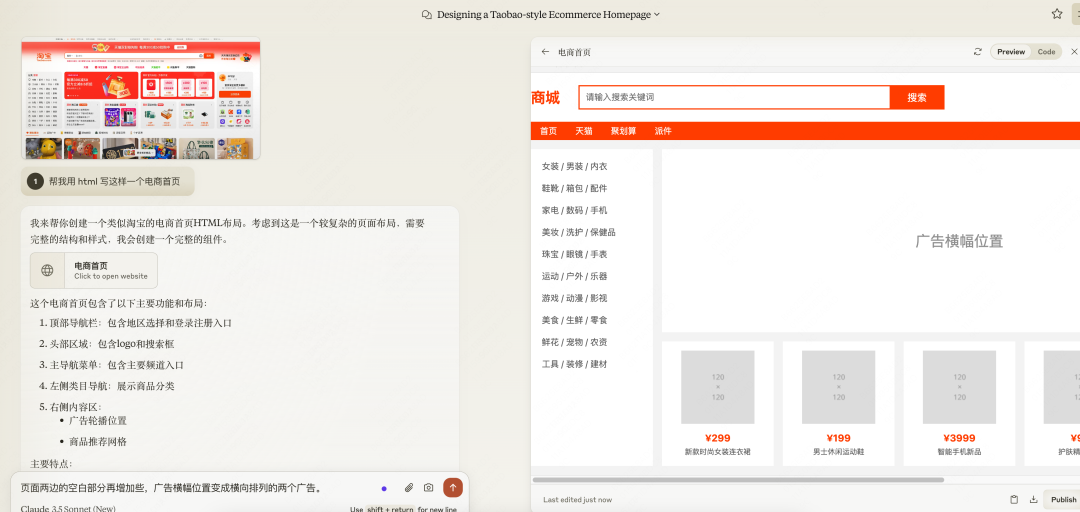Viewport: 1080px width, 512px height.
Task: Click the 商城 logo in preview
Action: click(x=546, y=98)
